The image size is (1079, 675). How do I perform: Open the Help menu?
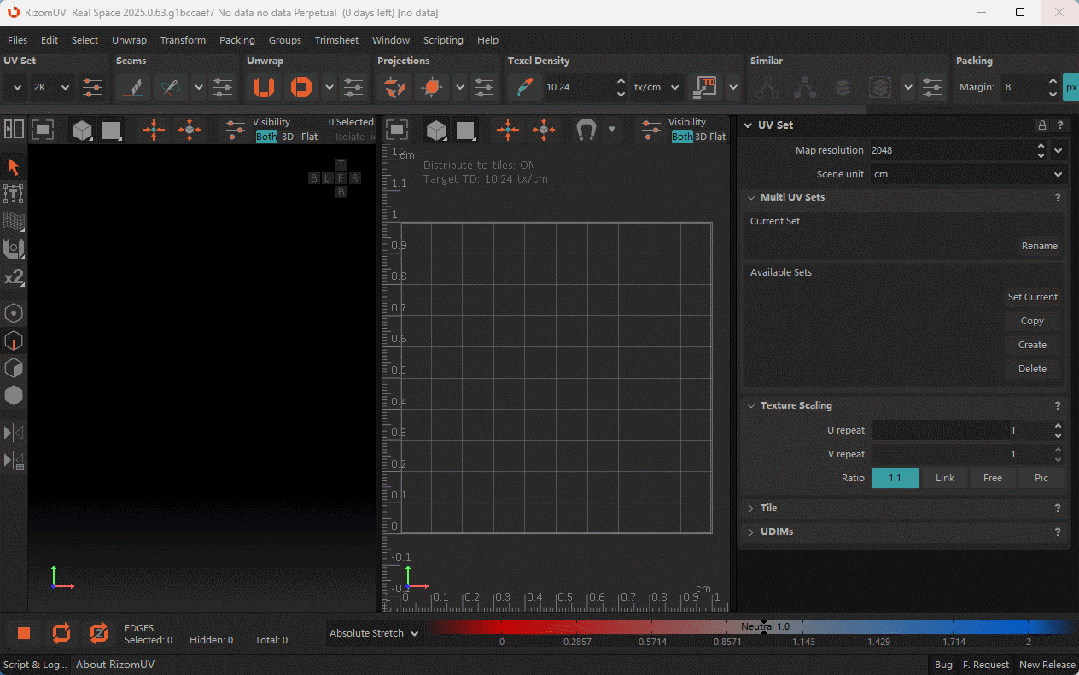(488, 41)
